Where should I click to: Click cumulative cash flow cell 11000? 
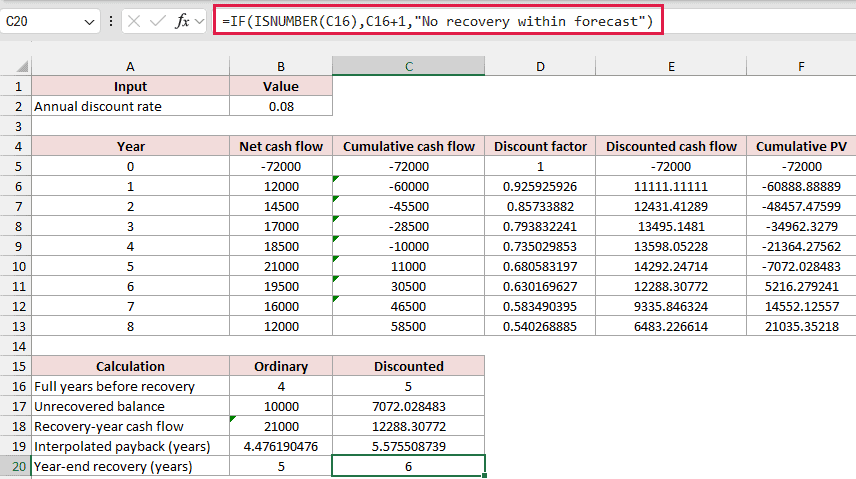(408, 267)
